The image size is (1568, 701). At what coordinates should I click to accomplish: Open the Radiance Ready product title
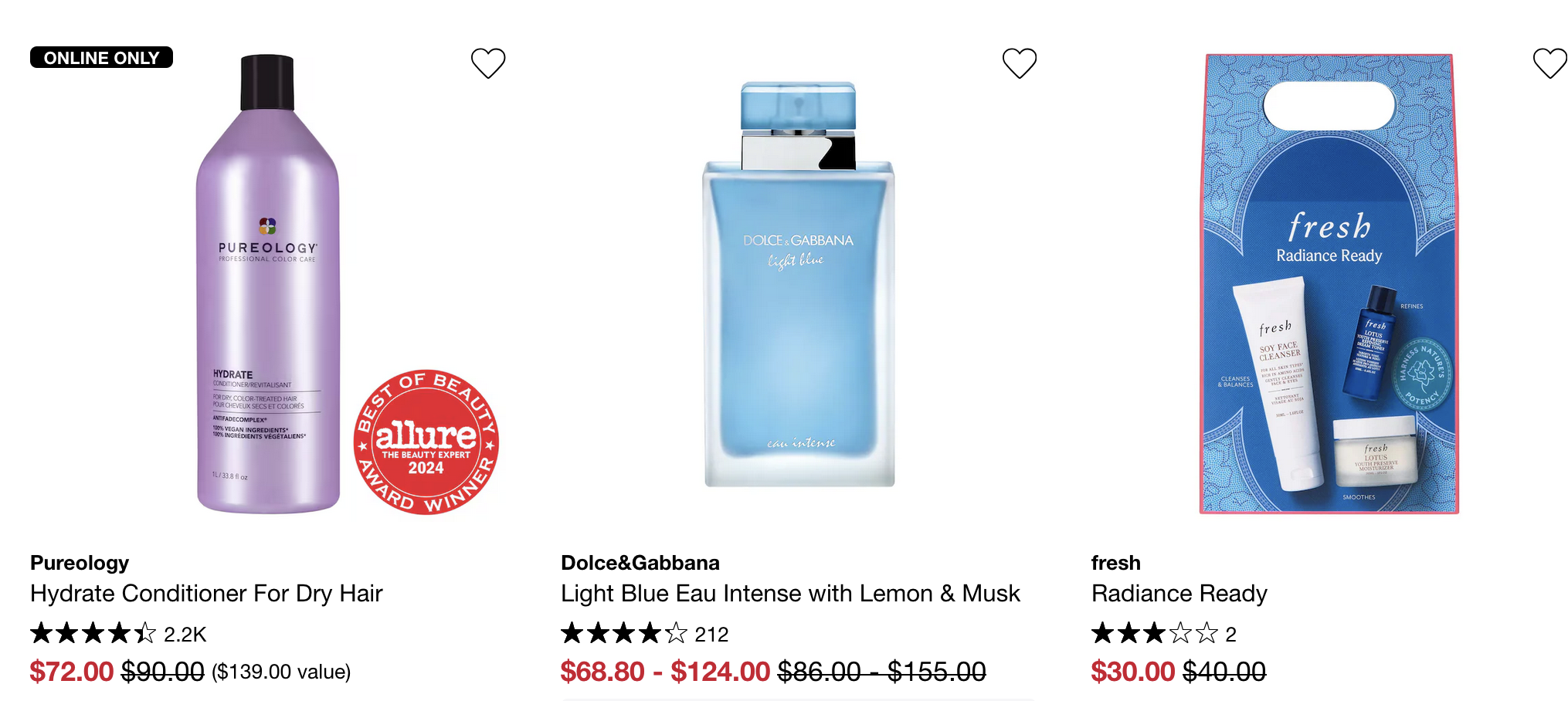click(1179, 593)
